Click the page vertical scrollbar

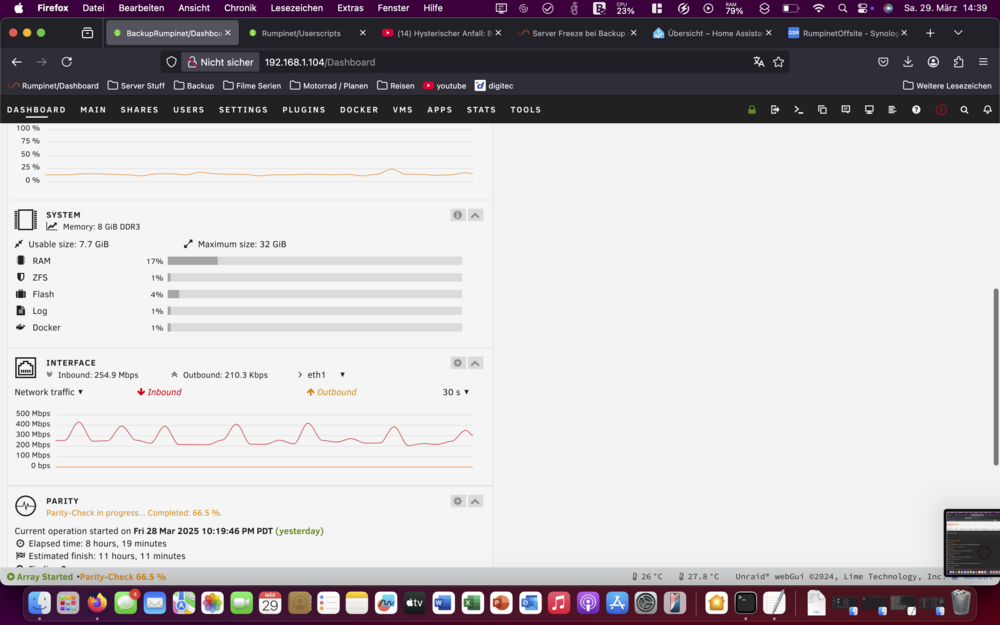pos(996,376)
